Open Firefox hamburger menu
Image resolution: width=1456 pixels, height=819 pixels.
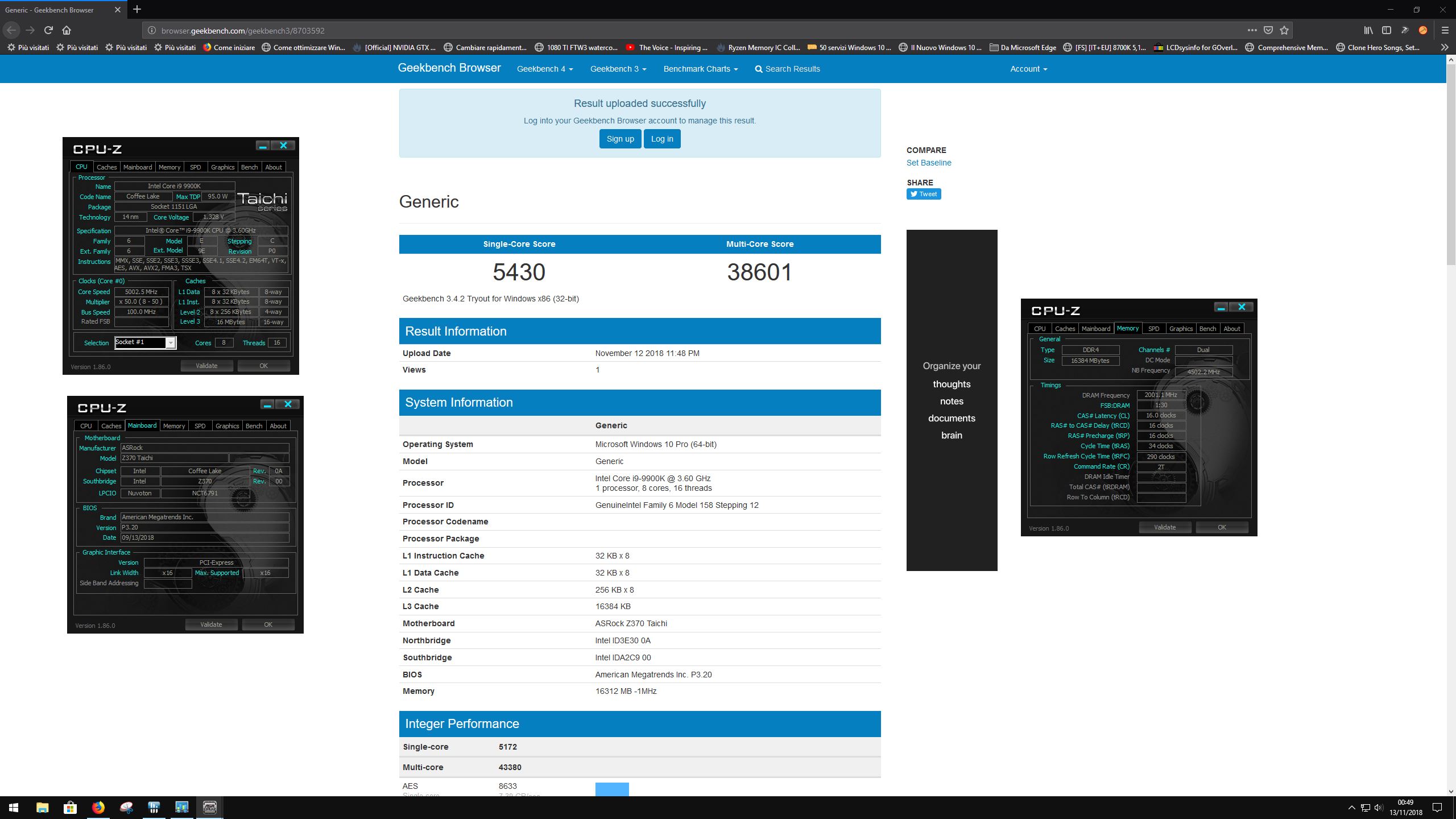pos(1445,30)
